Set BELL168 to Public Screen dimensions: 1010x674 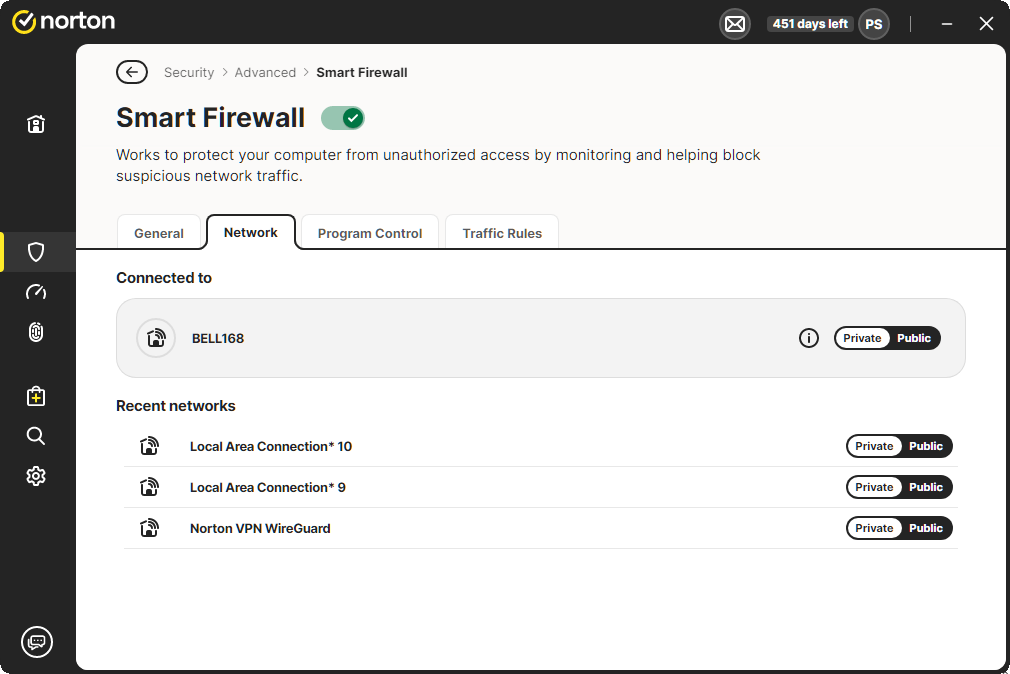[914, 338]
